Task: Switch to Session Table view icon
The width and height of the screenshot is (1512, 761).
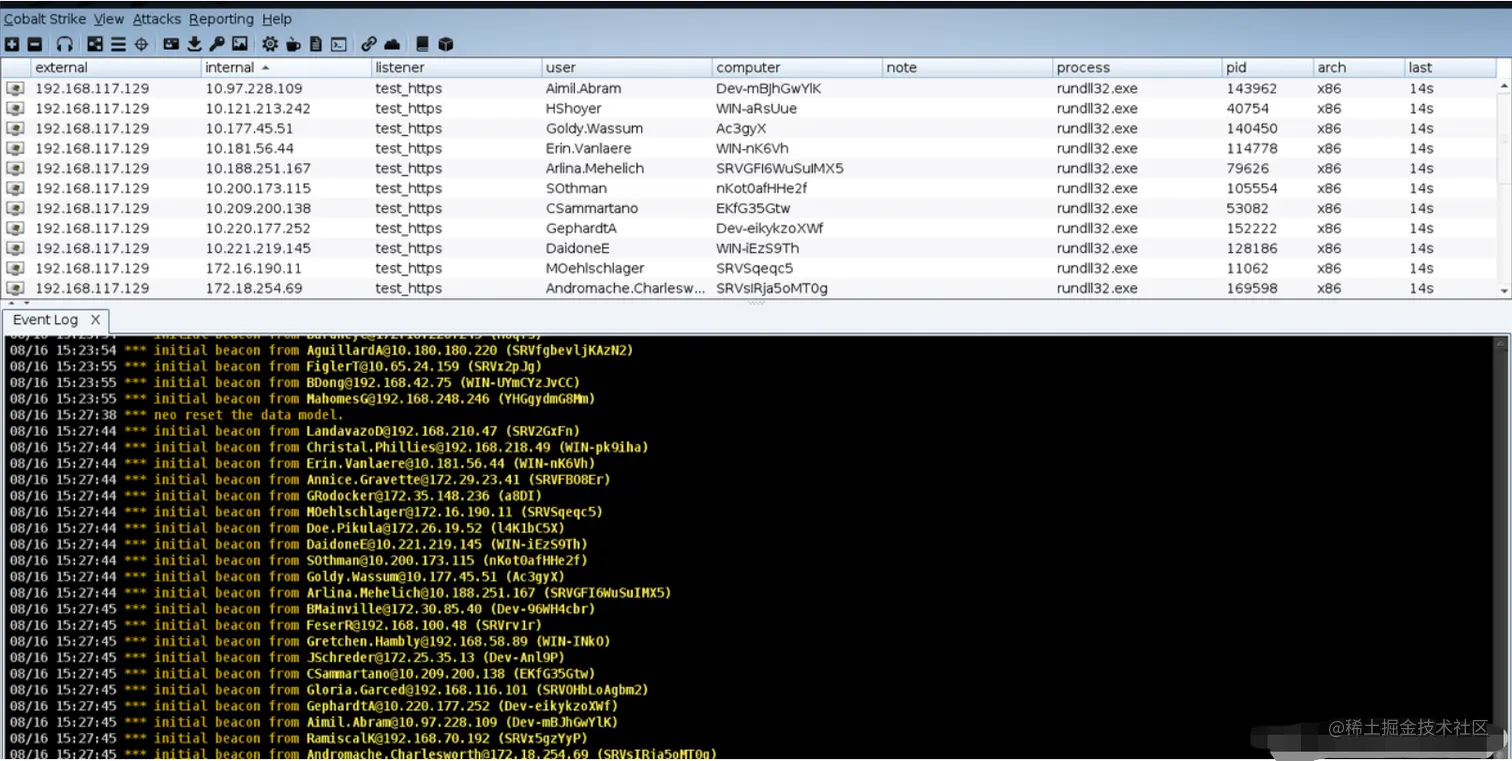Action: click(118, 44)
